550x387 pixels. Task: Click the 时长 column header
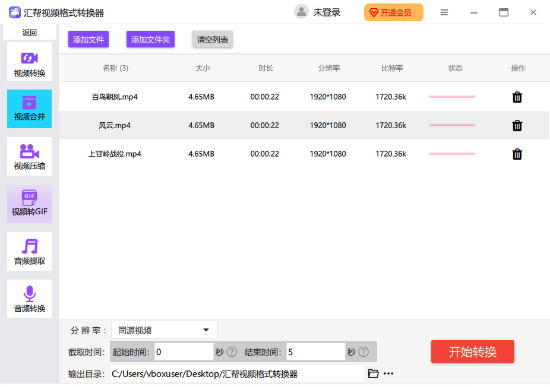pyautogui.click(x=266, y=68)
